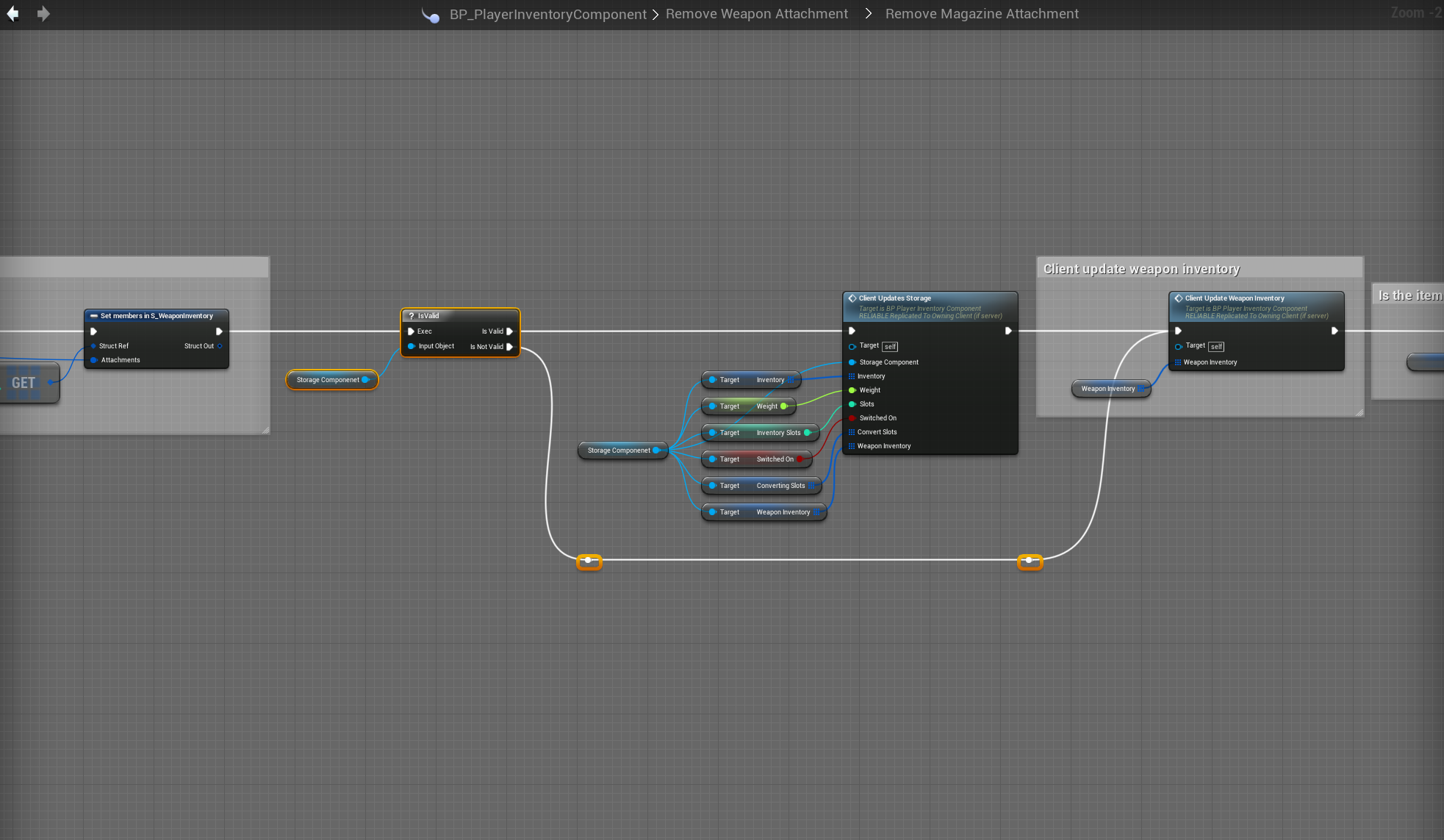Click Remove Magazine Attachment breadcrumb

(x=981, y=14)
